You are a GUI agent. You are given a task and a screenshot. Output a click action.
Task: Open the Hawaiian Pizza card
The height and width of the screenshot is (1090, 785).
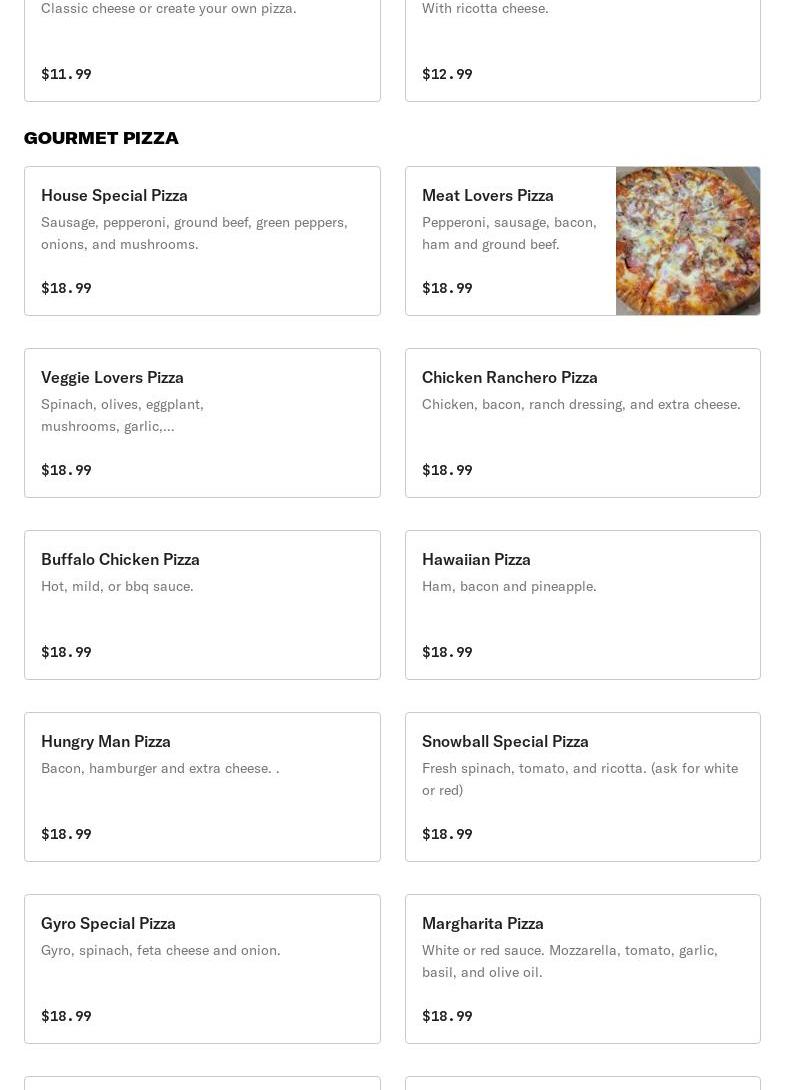[x=582, y=605]
